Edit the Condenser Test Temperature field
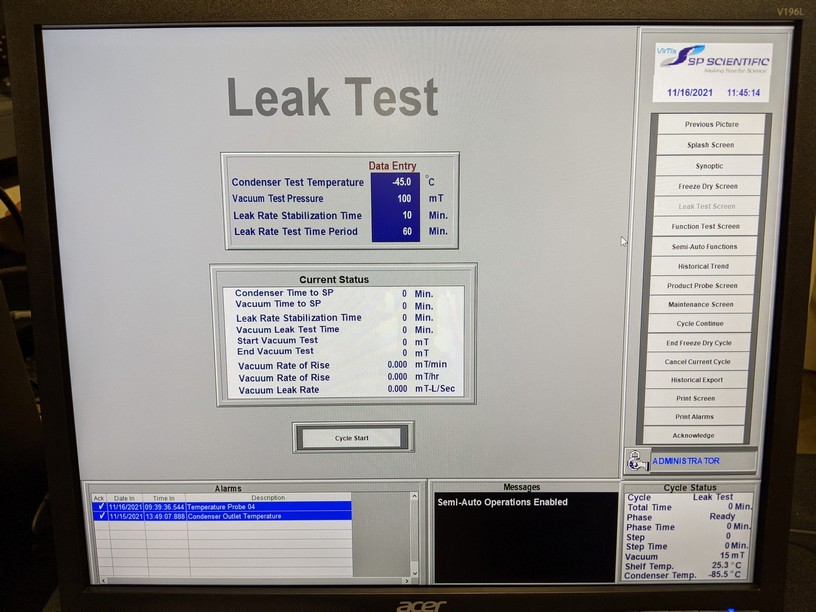The image size is (816, 612). (394, 182)
